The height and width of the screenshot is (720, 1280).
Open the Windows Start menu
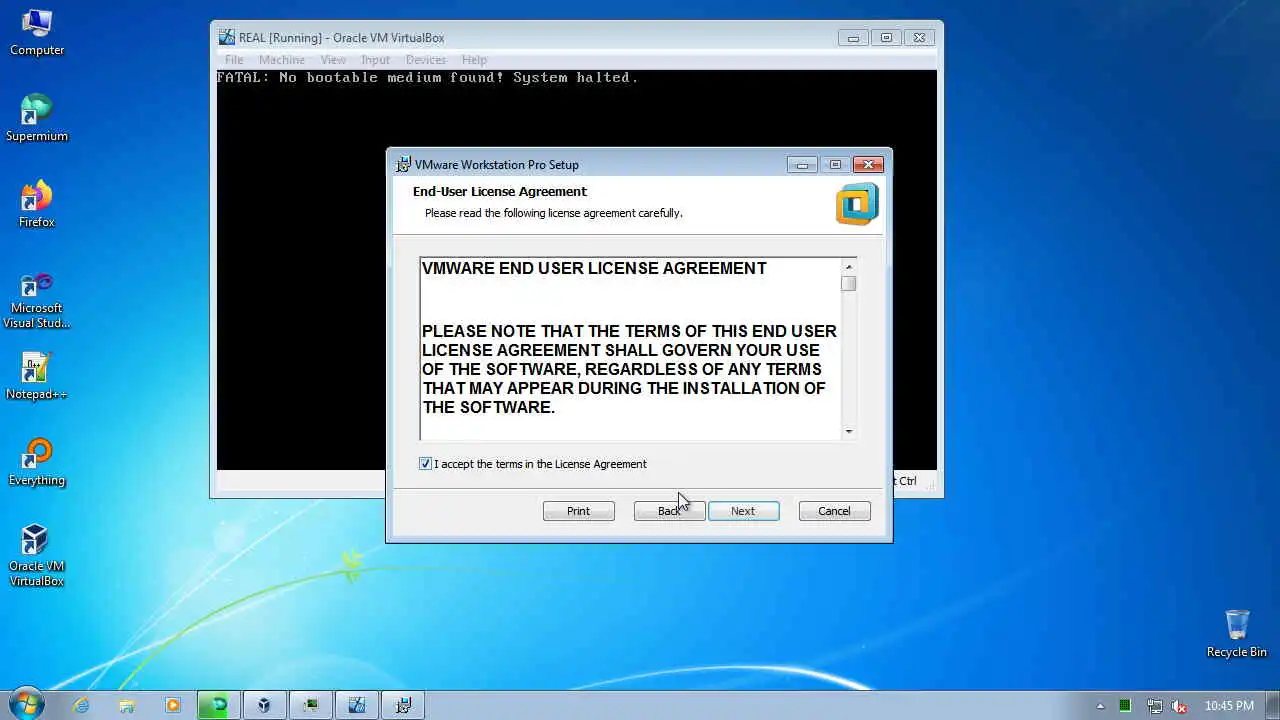26,705
